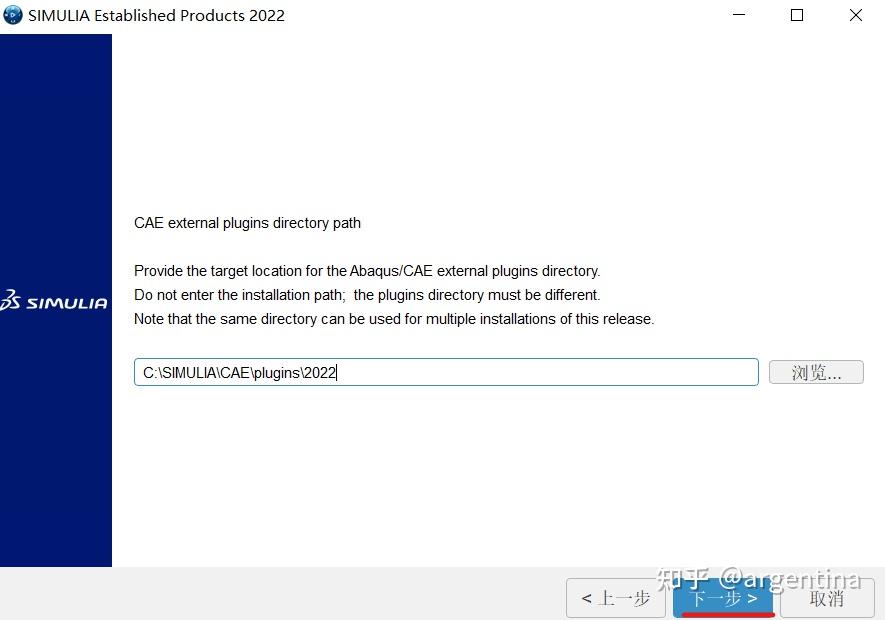
Task: Minimize the SIMULIA installer window
Action: coord(737,15)
